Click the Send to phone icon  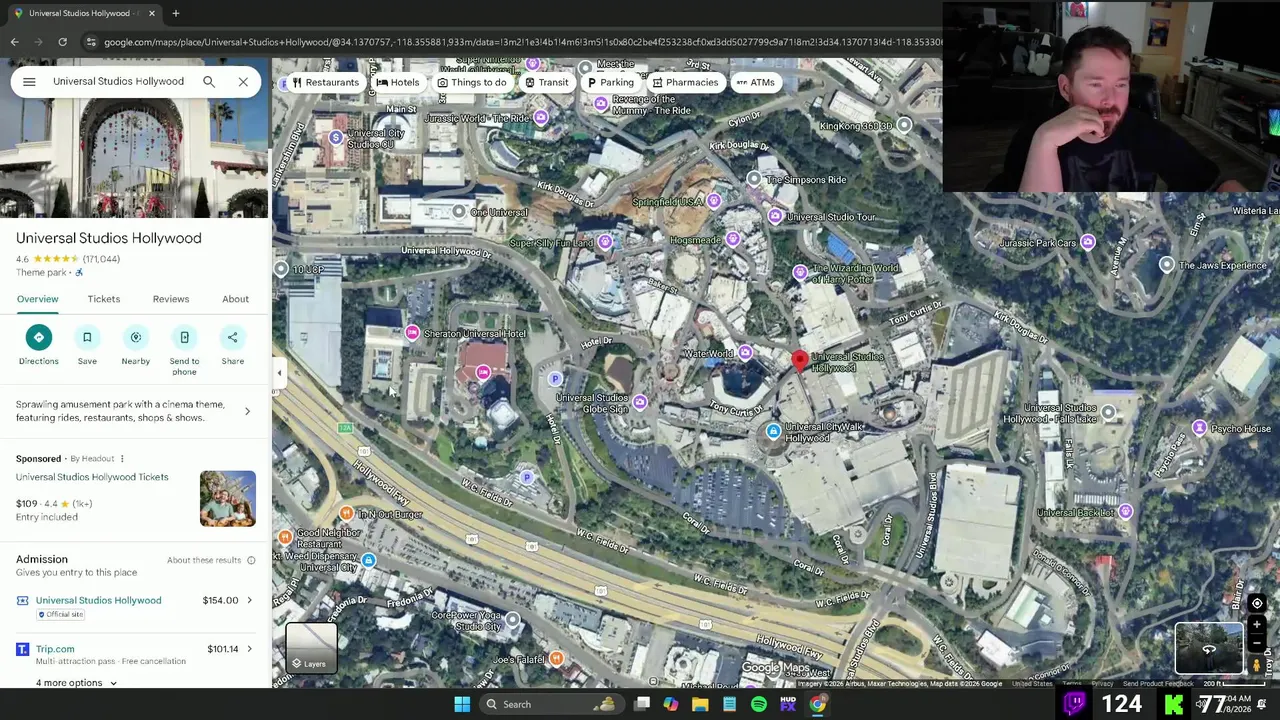click(184, 337)
